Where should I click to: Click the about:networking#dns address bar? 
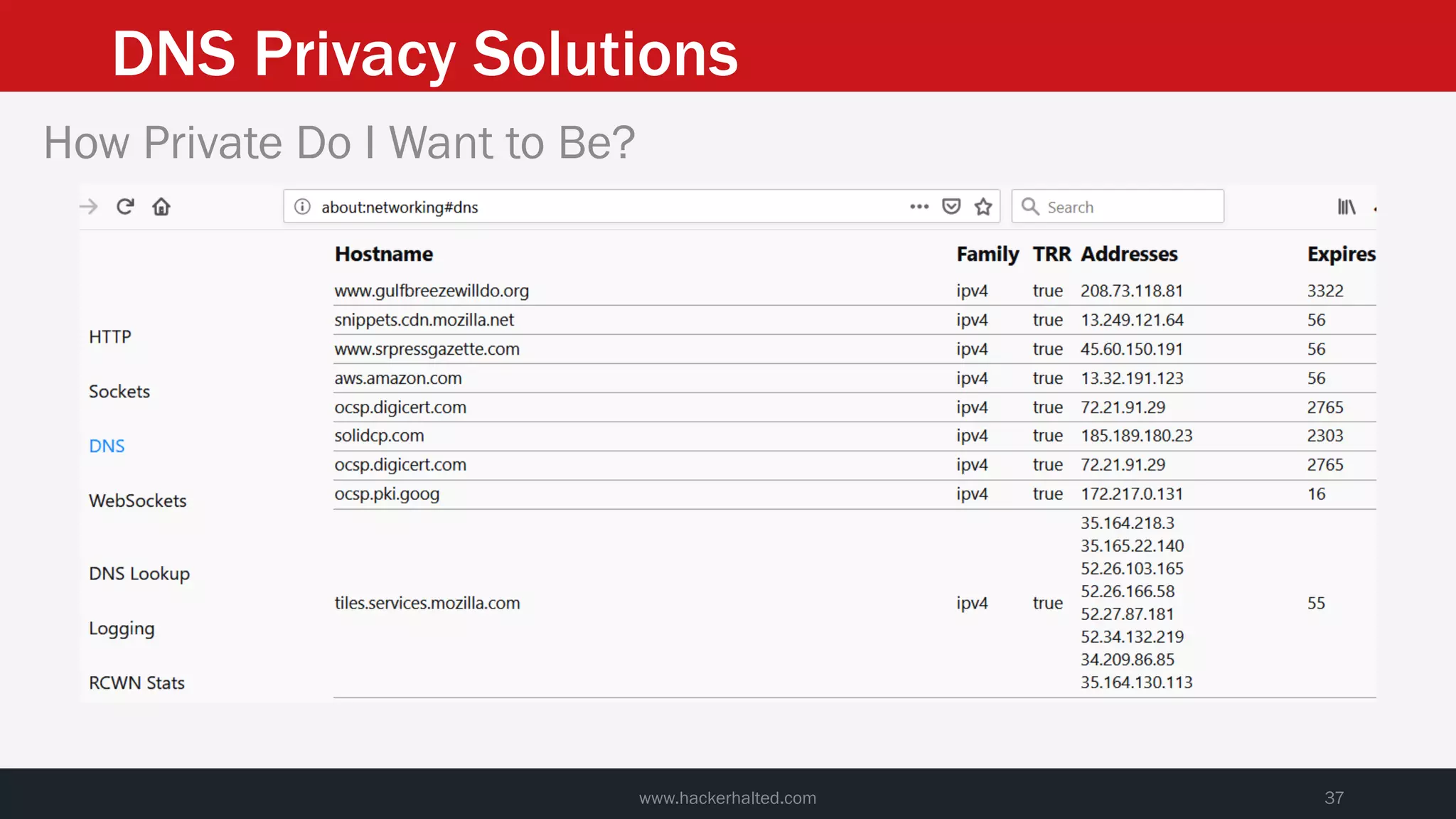(x=641, y=206)
